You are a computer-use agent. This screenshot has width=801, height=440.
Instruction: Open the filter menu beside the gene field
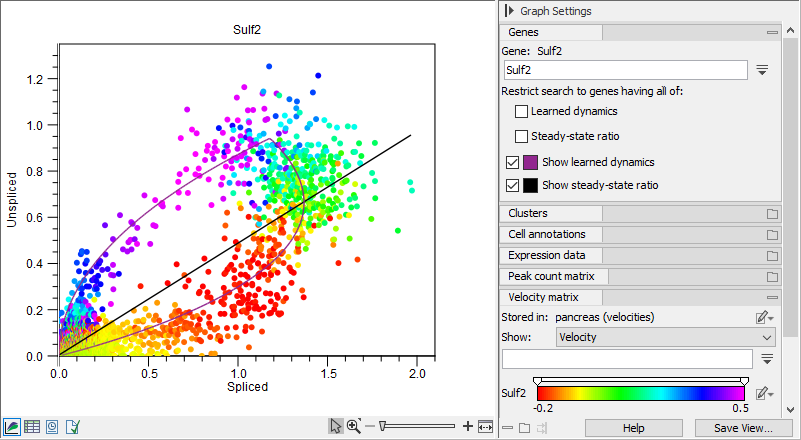pyautogui.click(x=762, y=70)
